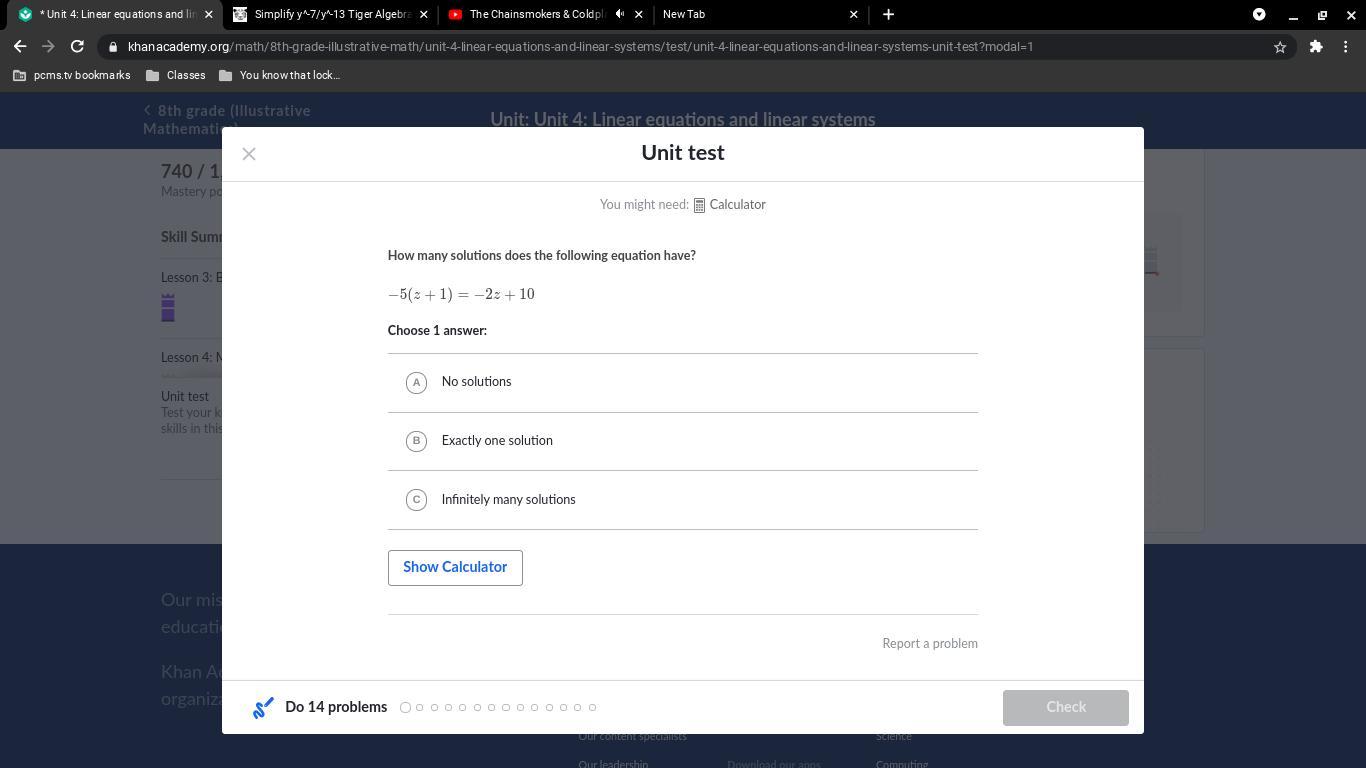The image size is (1366, 768).
Task: Click the Unit 4 page heading behind modal
Action: [x=683, y=119]
